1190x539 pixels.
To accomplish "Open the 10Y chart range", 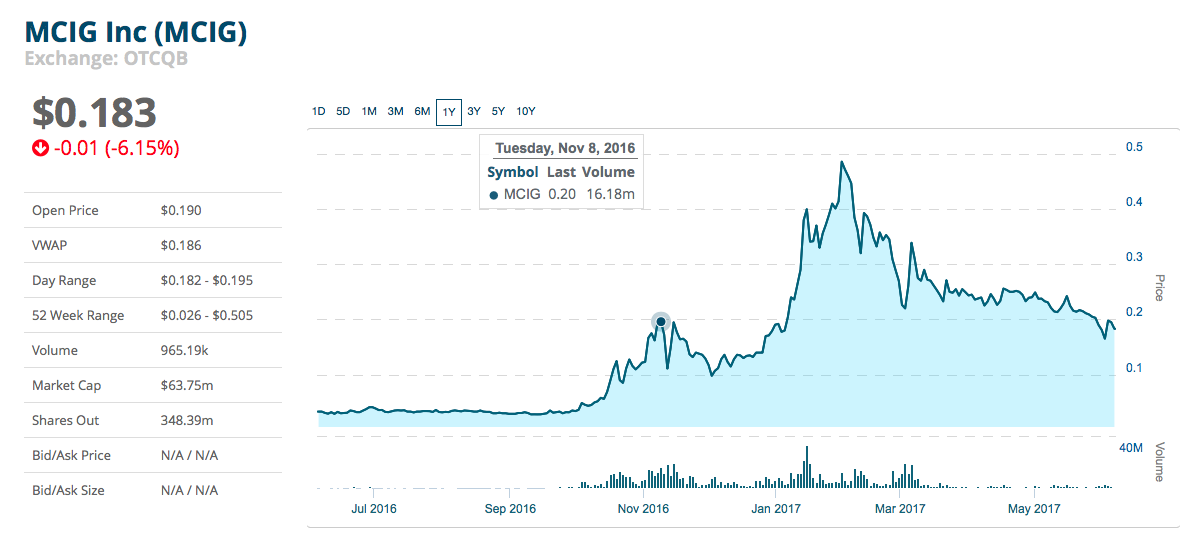I will (x=526, y=112).
